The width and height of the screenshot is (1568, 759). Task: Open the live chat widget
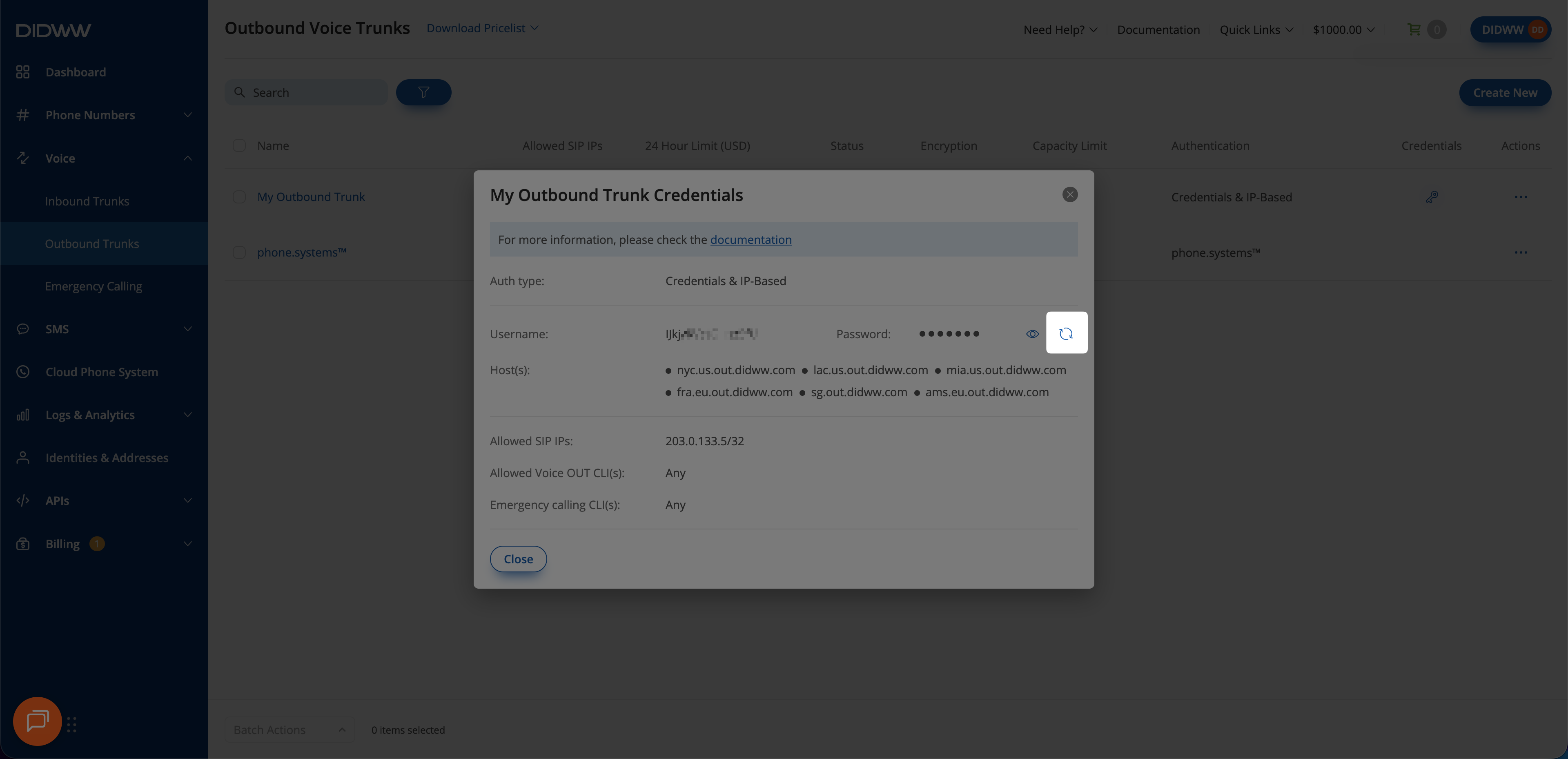(37, 721)
